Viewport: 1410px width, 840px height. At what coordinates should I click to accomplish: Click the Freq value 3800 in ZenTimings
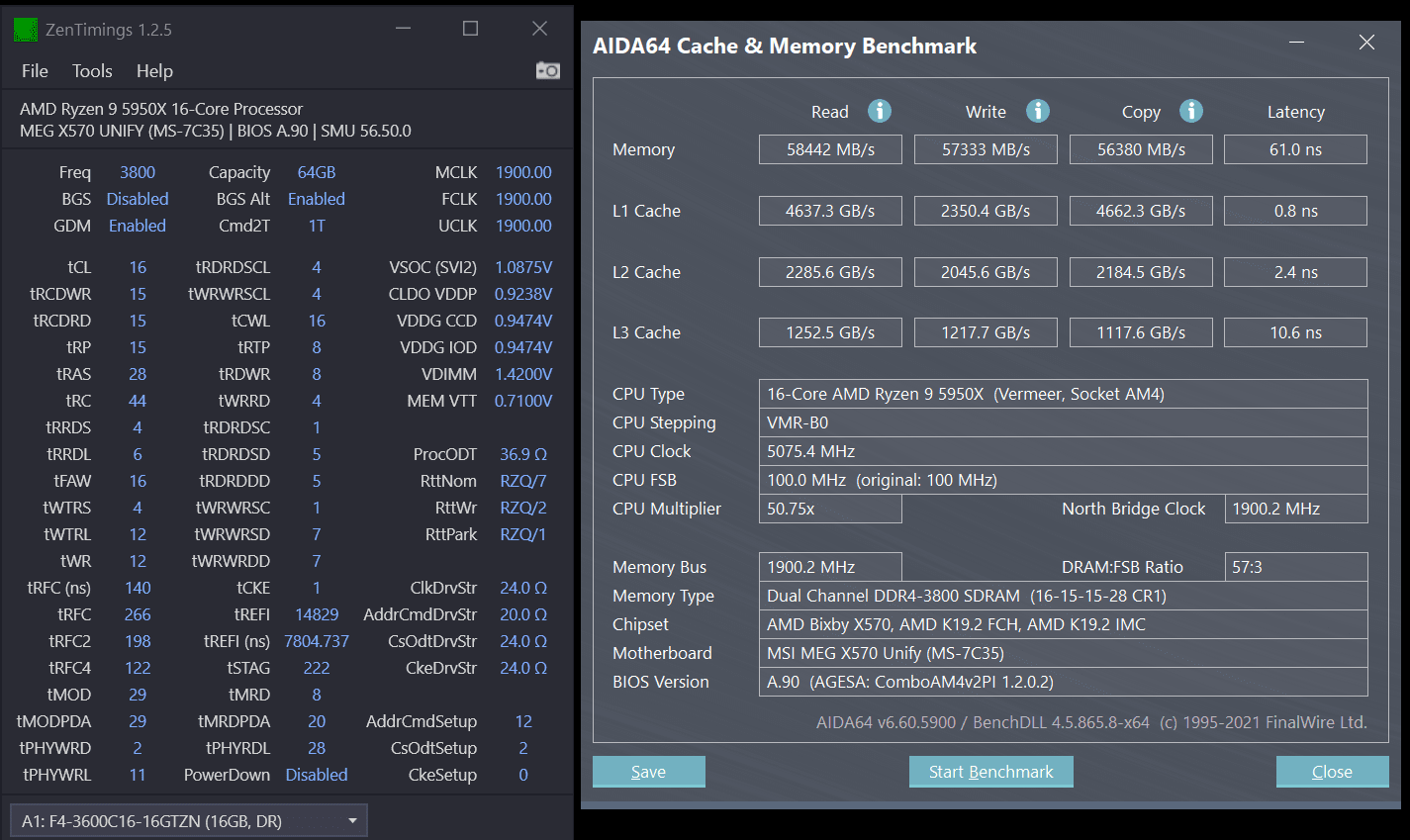click(138, 172)
